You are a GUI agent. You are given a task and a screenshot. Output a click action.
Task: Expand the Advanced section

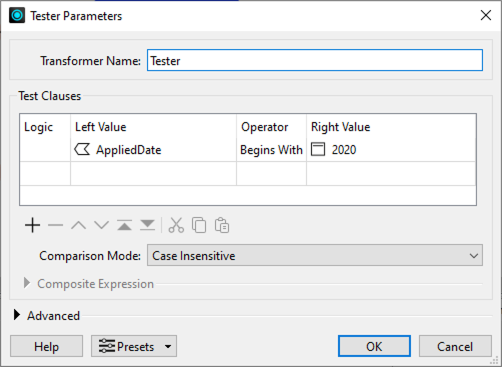(x=17, y=315)
